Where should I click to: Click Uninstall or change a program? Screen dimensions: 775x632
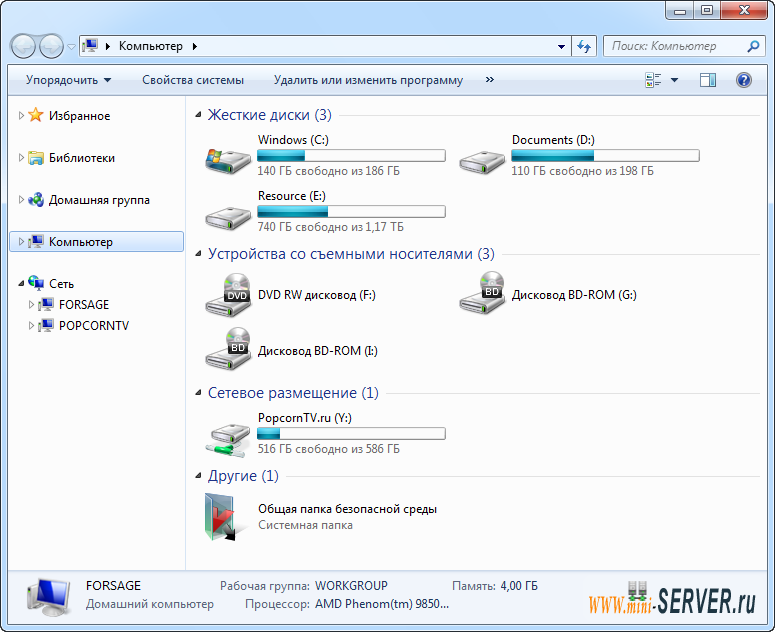[x=368, y=80]
